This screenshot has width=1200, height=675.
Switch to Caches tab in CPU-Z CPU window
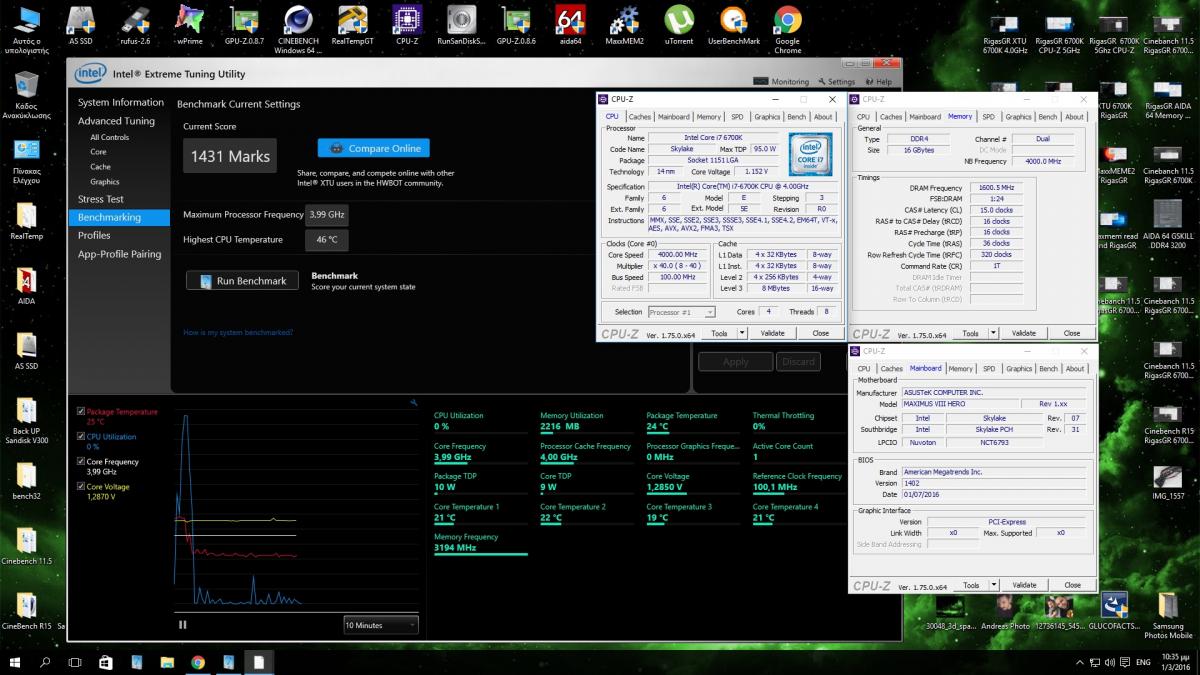[640, 117]
